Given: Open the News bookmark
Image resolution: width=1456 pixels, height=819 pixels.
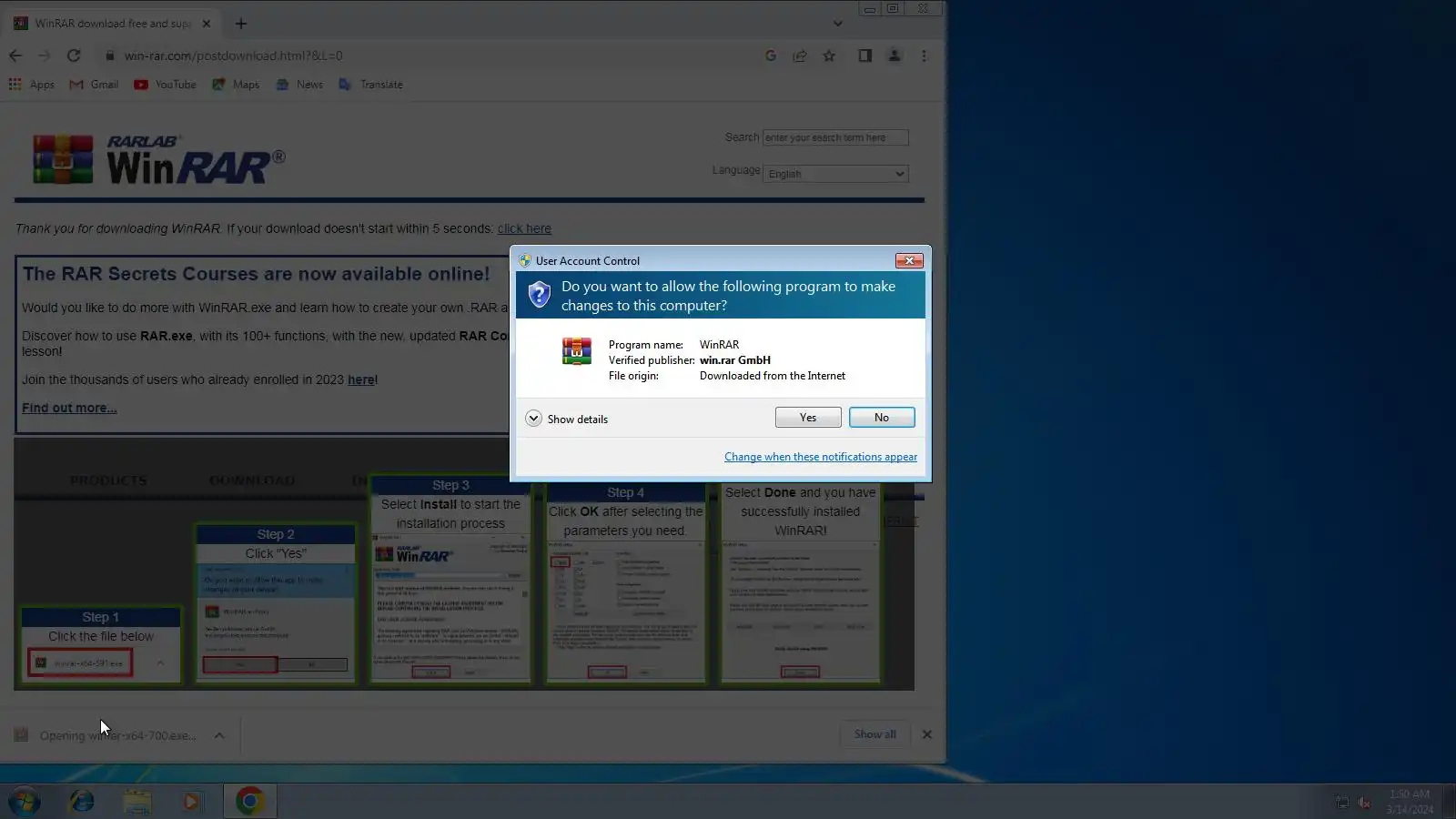Looking at the screenshot, I should click(299, 85).
